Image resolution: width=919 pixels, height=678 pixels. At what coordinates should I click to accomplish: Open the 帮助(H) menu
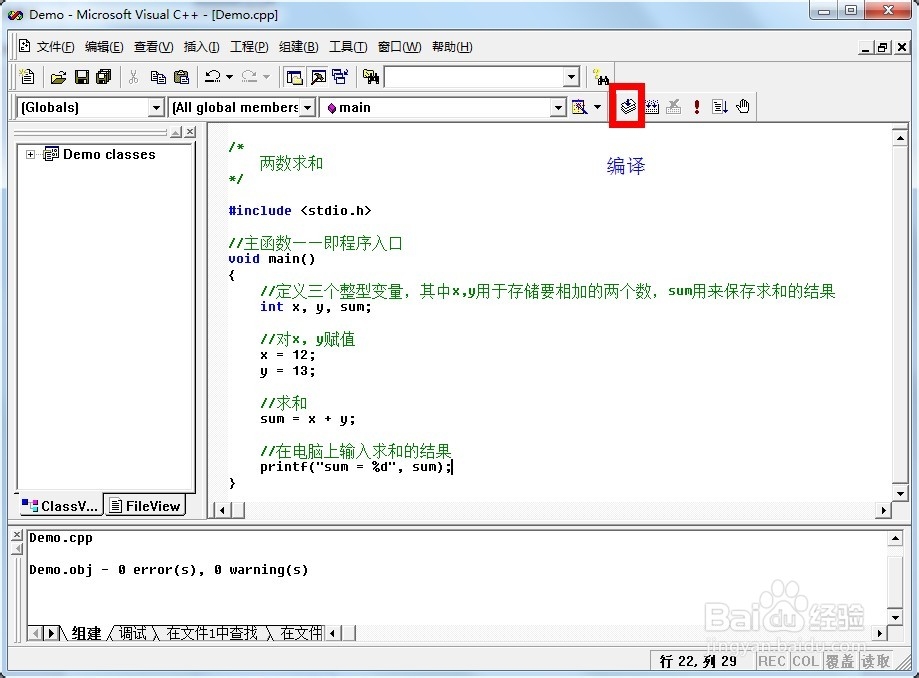(x=452, y=46)
